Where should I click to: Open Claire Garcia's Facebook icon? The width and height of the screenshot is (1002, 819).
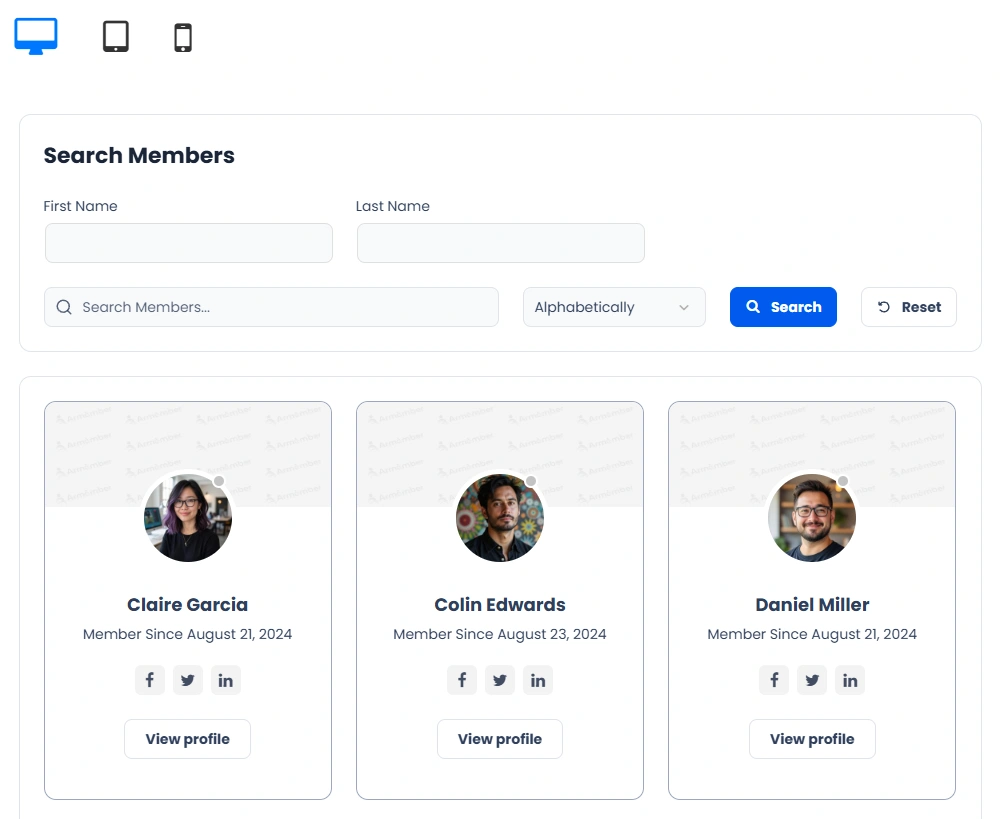pyautogui.click(x=150, y=680)
